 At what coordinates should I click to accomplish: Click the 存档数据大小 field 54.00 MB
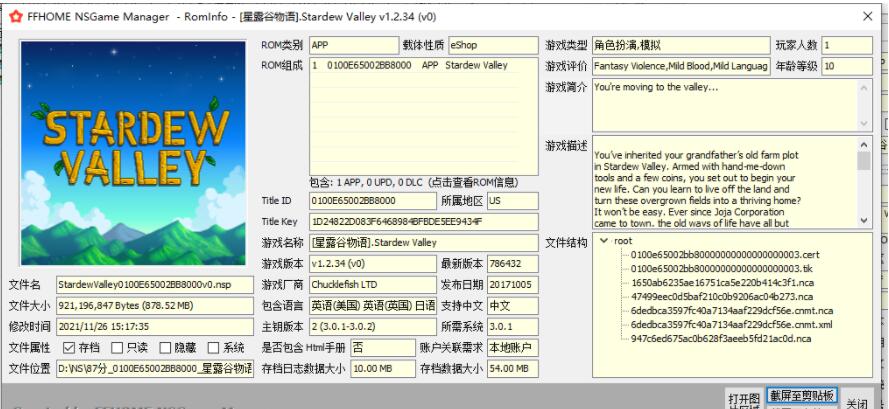coord(513,369)
